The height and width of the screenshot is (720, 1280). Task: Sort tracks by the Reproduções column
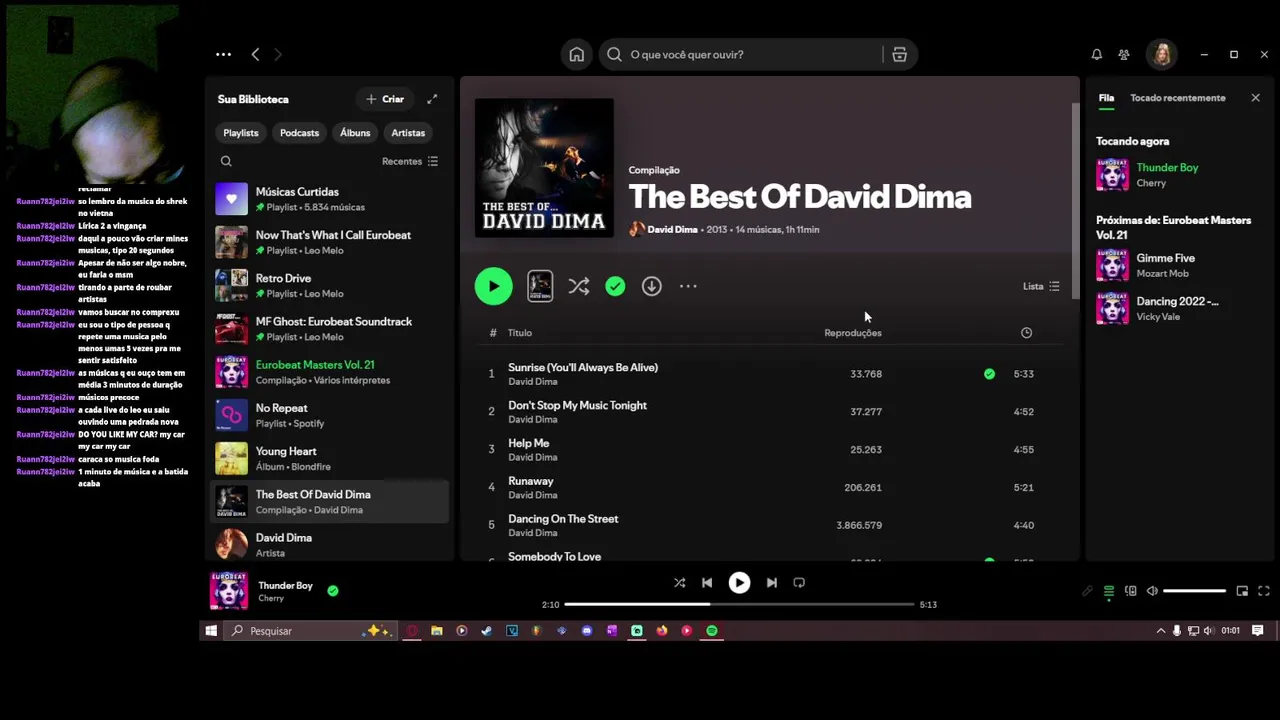pos(853,333)
